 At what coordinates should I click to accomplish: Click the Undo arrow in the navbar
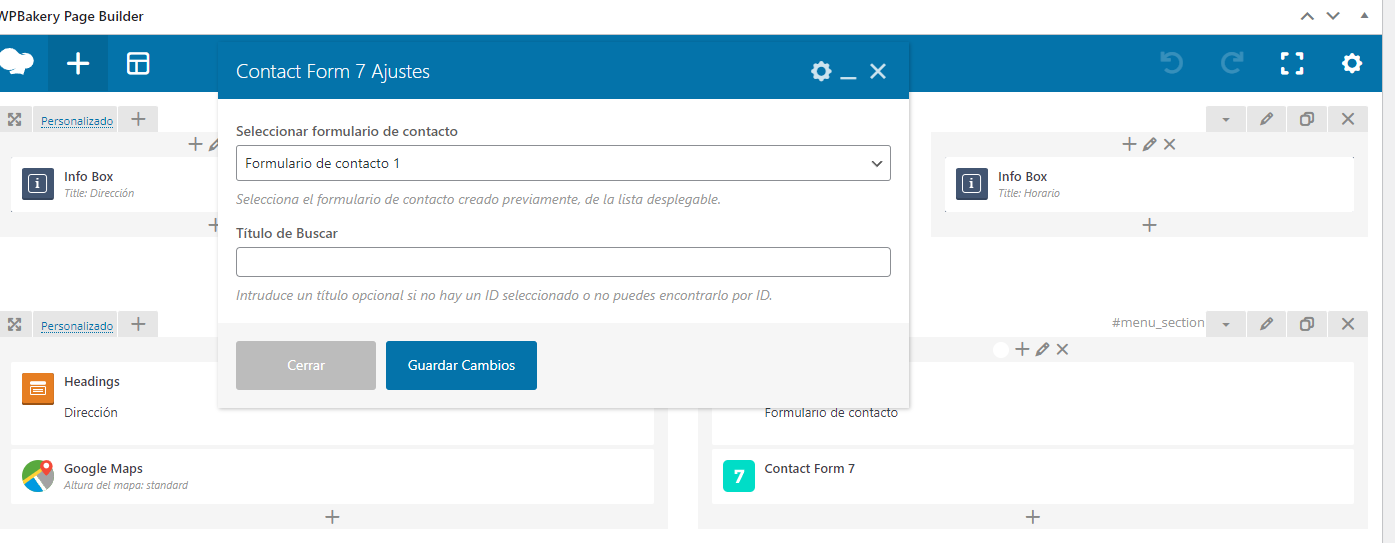click(x=1172, y=64)
